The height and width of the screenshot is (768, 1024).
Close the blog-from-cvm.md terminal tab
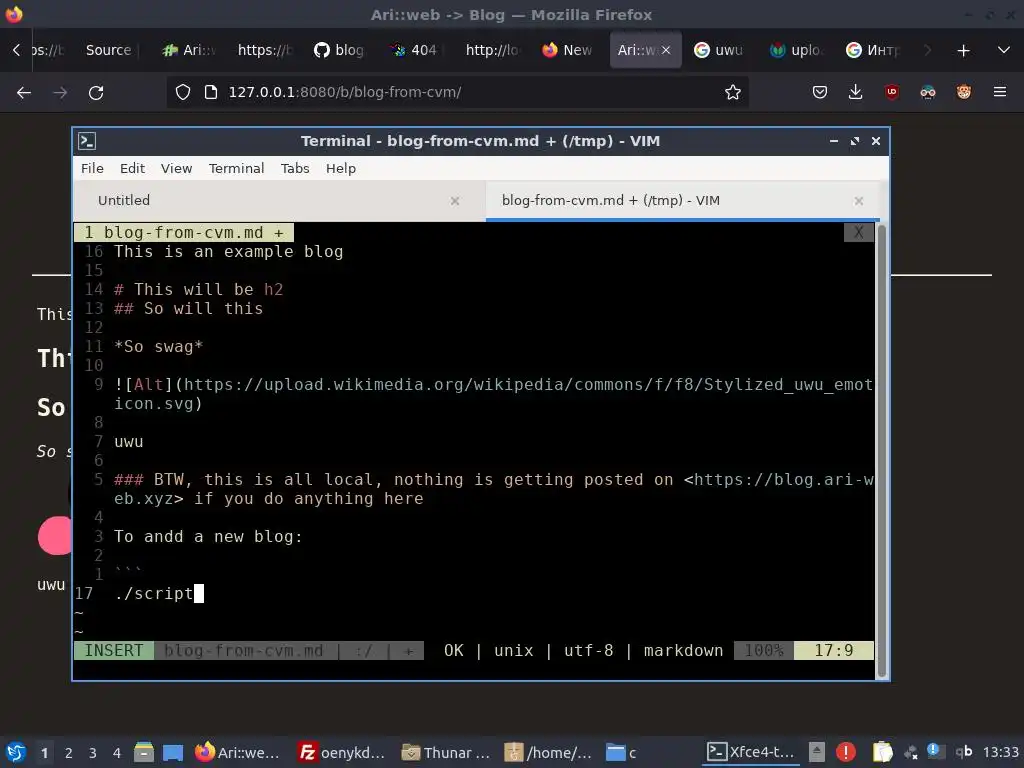pyautogui.click(x=859, y=201)
